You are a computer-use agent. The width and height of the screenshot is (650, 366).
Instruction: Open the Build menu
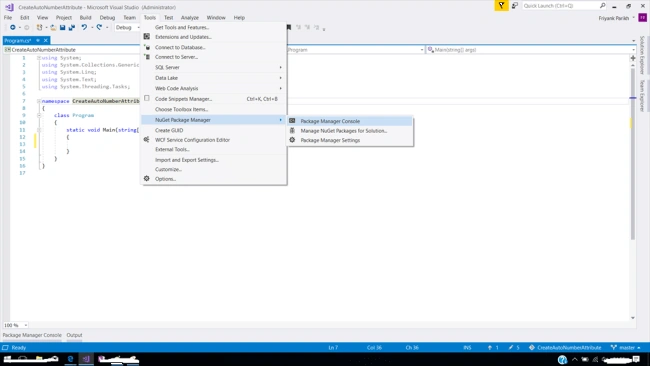(x=85, y=17)
